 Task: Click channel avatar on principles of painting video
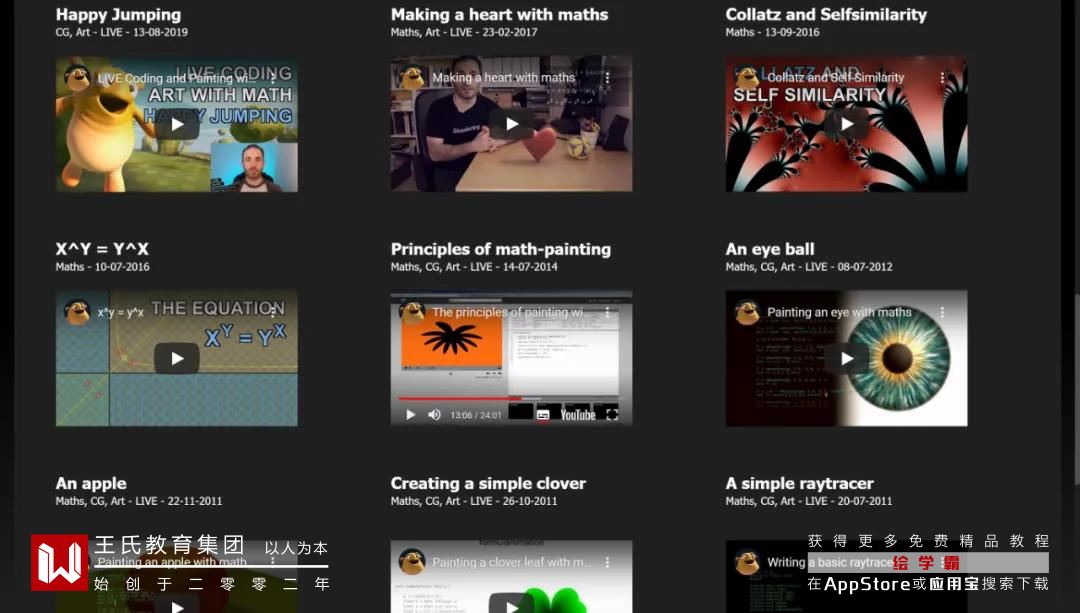(412, 312)
